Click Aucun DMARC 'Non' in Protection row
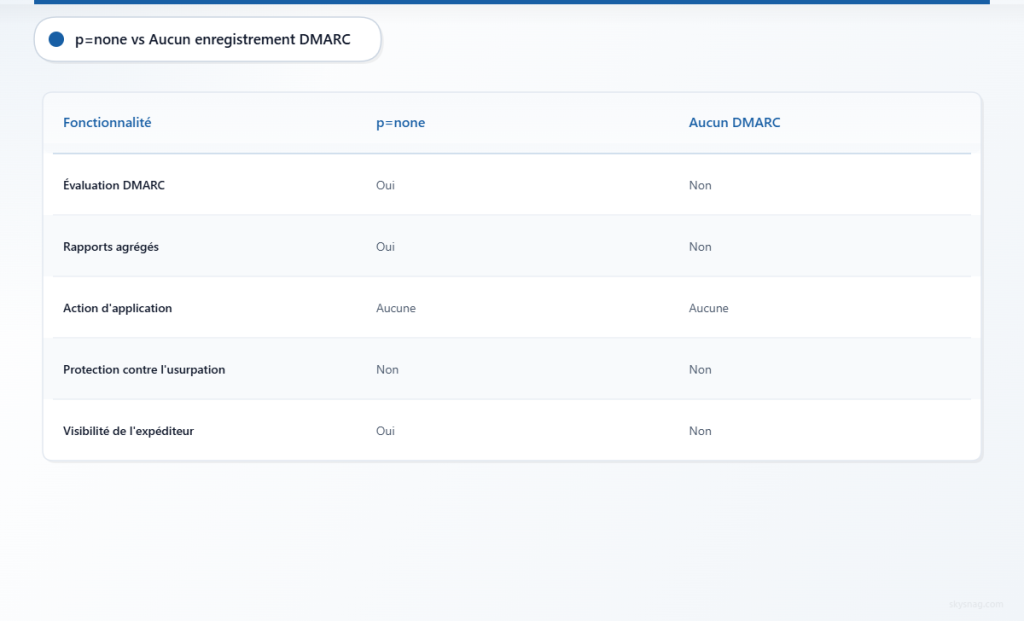 700,369
